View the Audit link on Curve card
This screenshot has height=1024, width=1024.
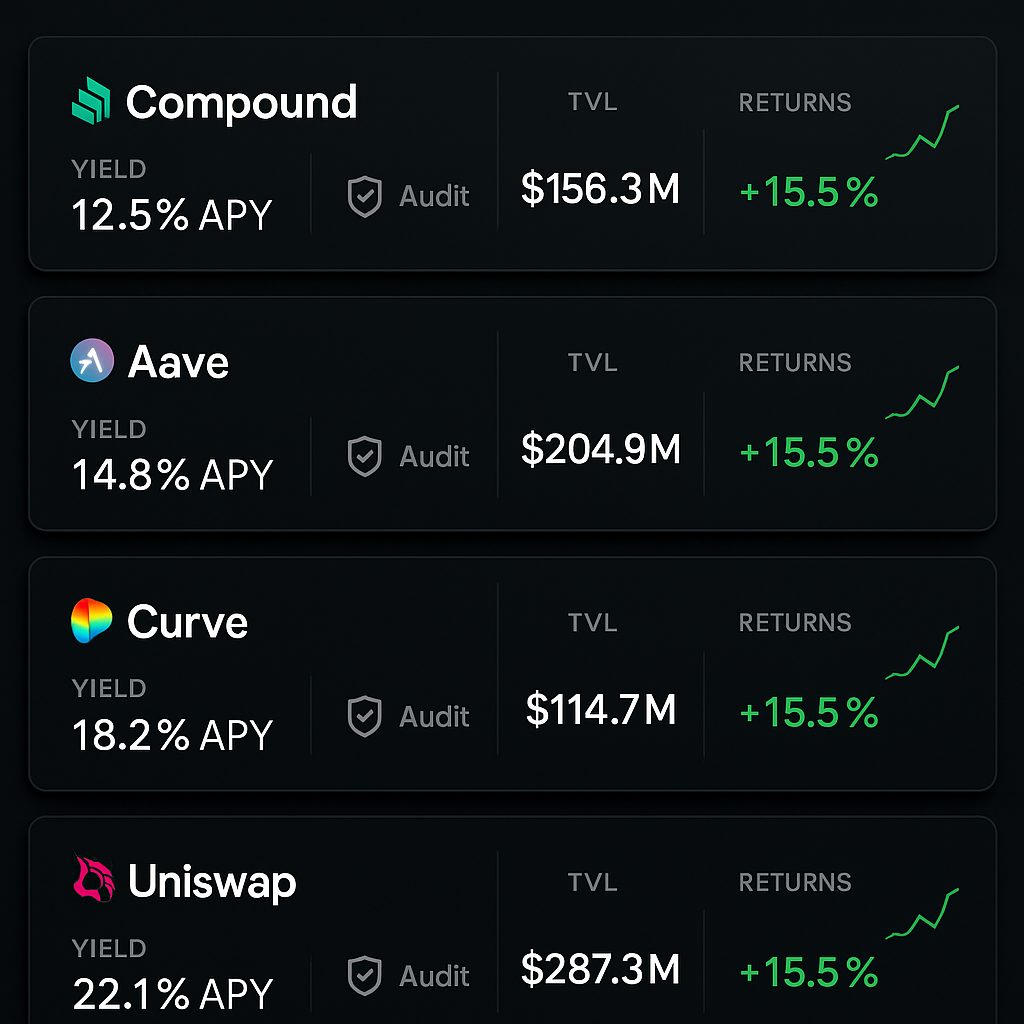434,716
